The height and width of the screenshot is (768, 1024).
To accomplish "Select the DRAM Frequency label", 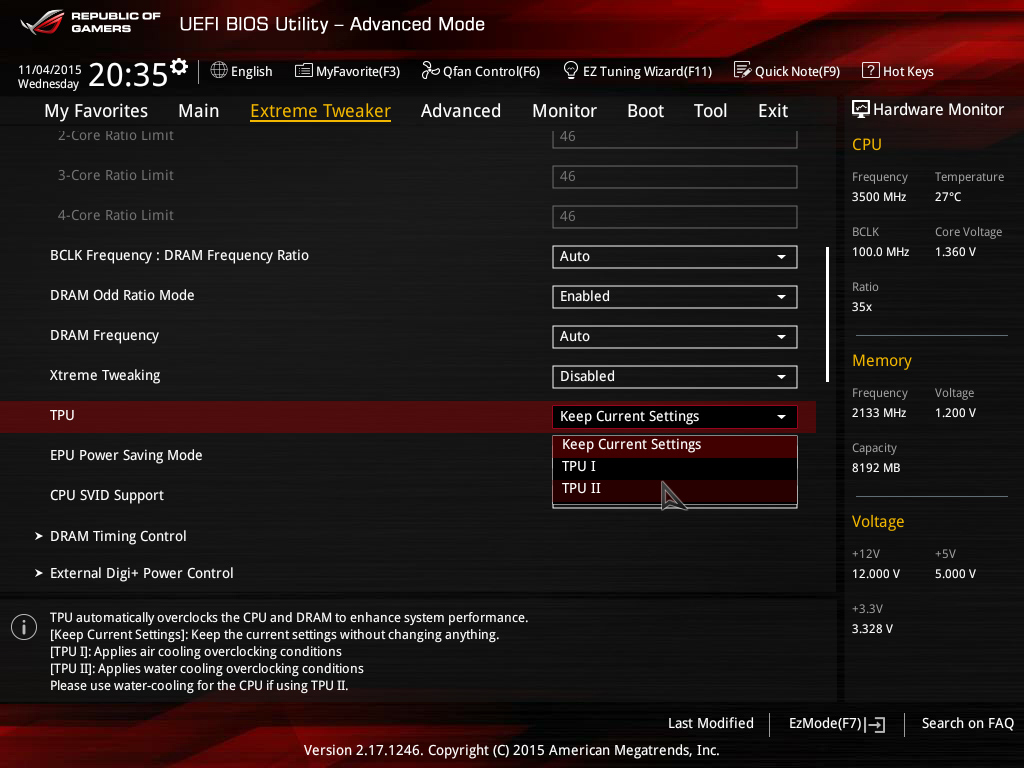I will pos(104,336).
